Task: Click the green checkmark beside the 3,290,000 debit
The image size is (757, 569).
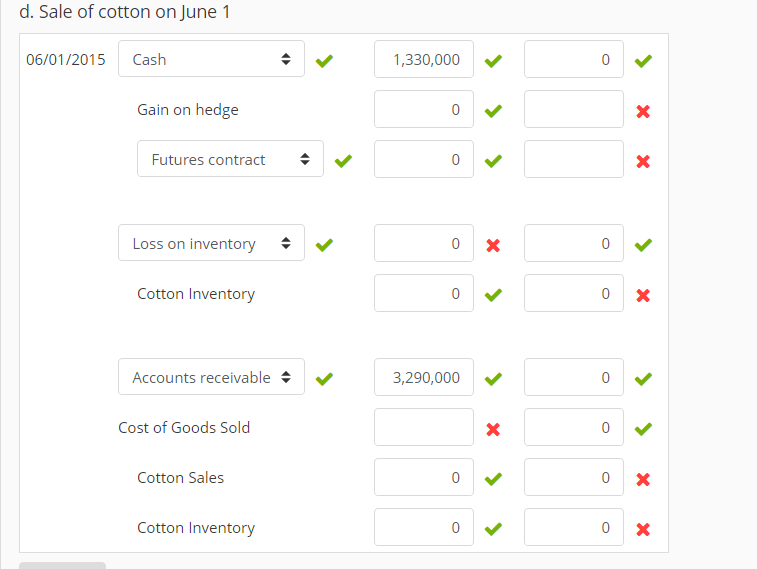Action: tap(493, 379)
